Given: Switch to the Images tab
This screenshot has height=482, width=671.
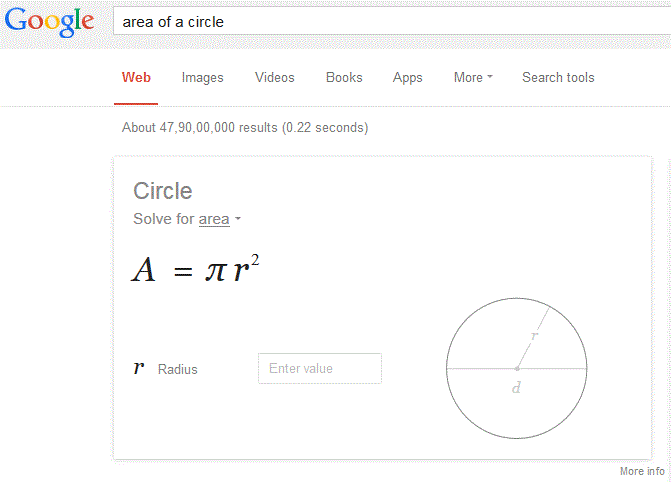Looking at the screenshot, I should [202, 77].
